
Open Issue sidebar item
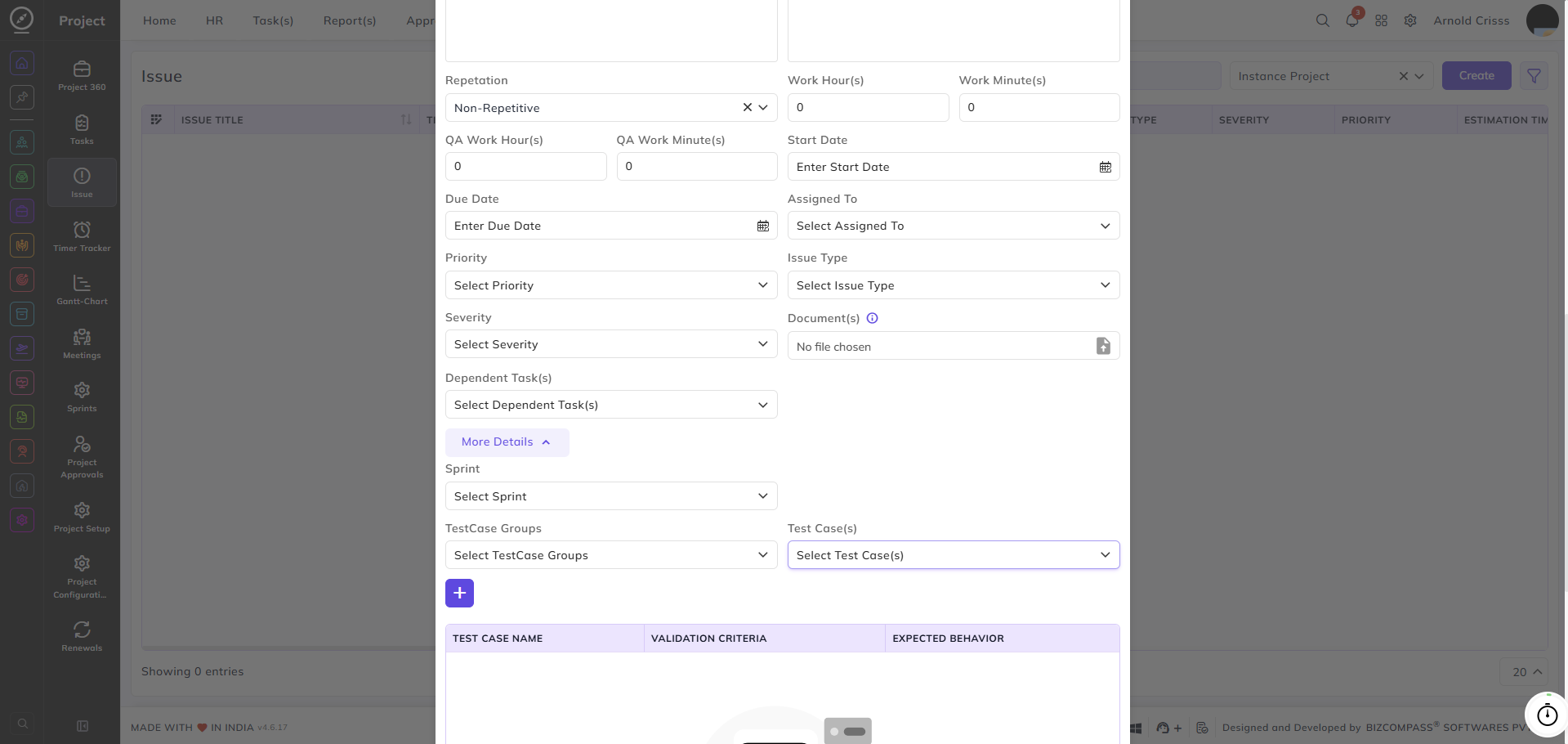point(82,182)
